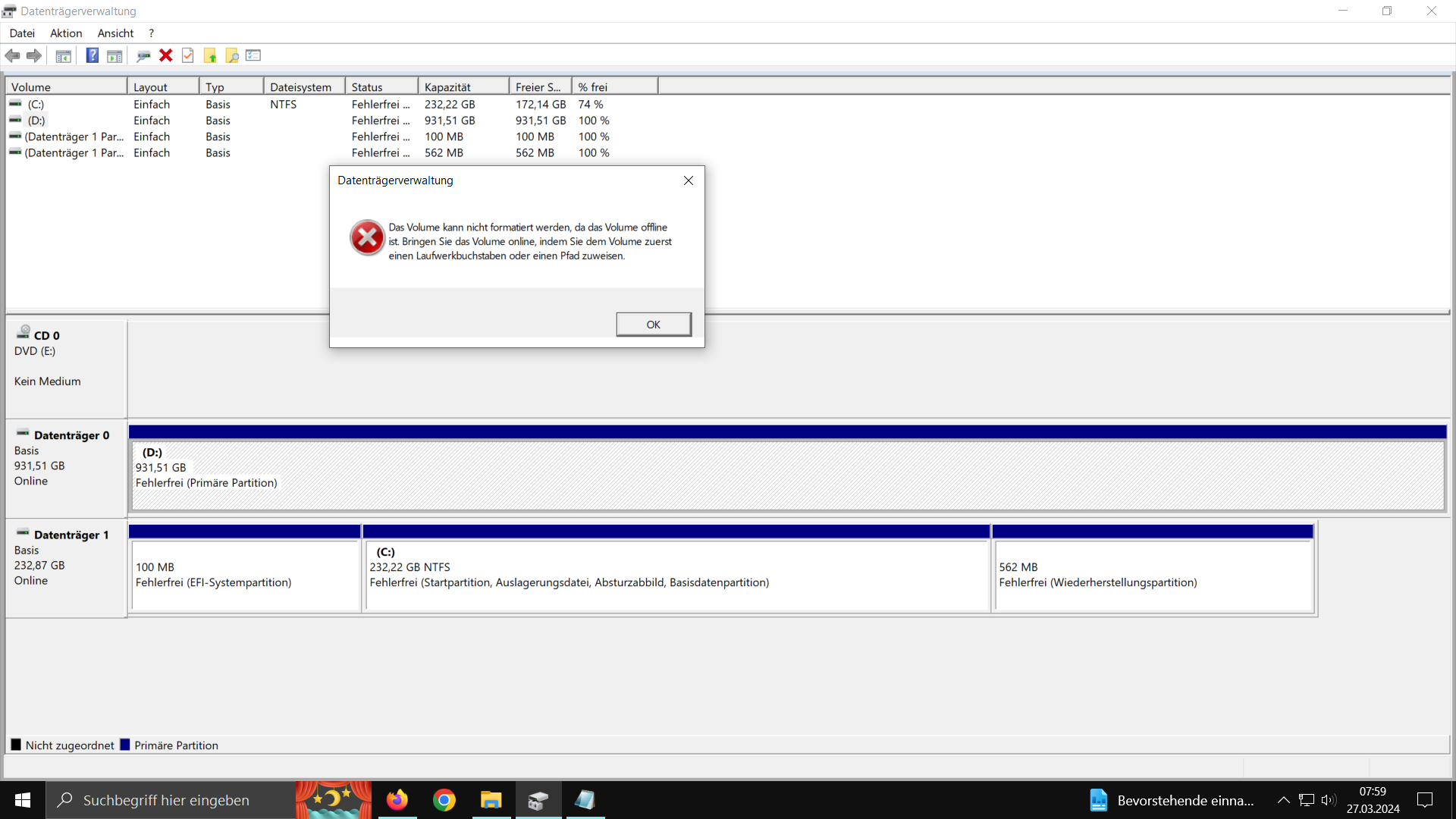Click the Forward arrow in toolbar
The image size is (1456, 819).
(34, 55)
